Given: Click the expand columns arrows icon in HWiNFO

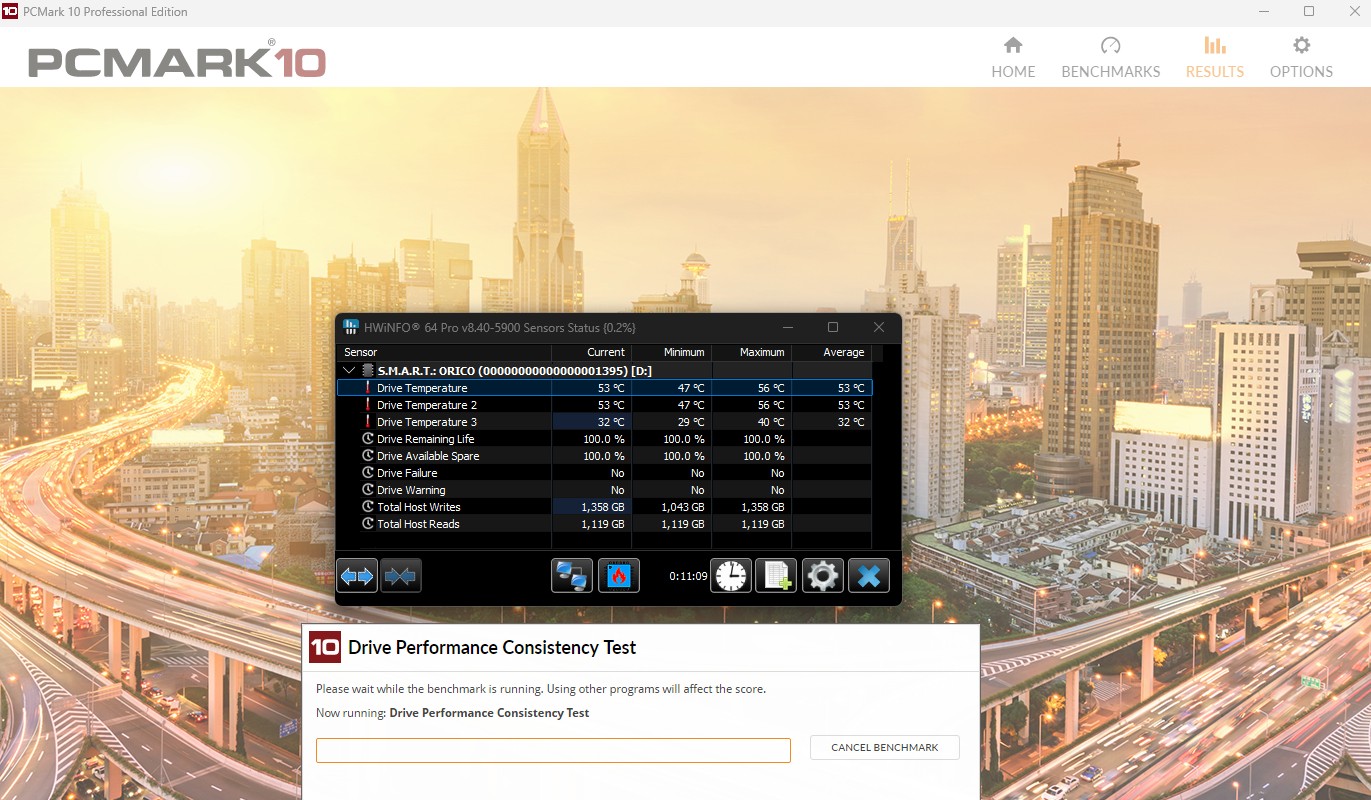Looking at the screenshot, I should tap(357, 576).
